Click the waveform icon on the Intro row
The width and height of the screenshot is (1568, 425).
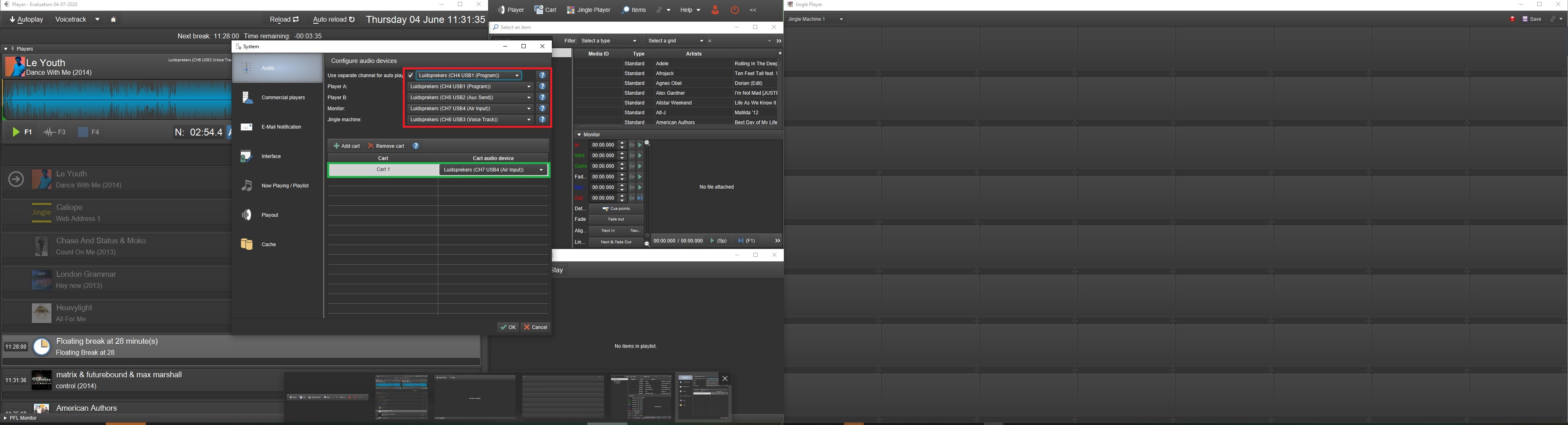(632, 156)
